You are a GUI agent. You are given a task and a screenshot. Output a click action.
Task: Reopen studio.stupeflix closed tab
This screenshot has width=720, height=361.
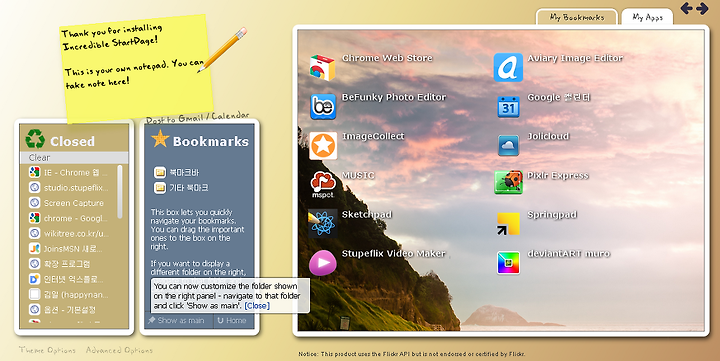point(69,188)
